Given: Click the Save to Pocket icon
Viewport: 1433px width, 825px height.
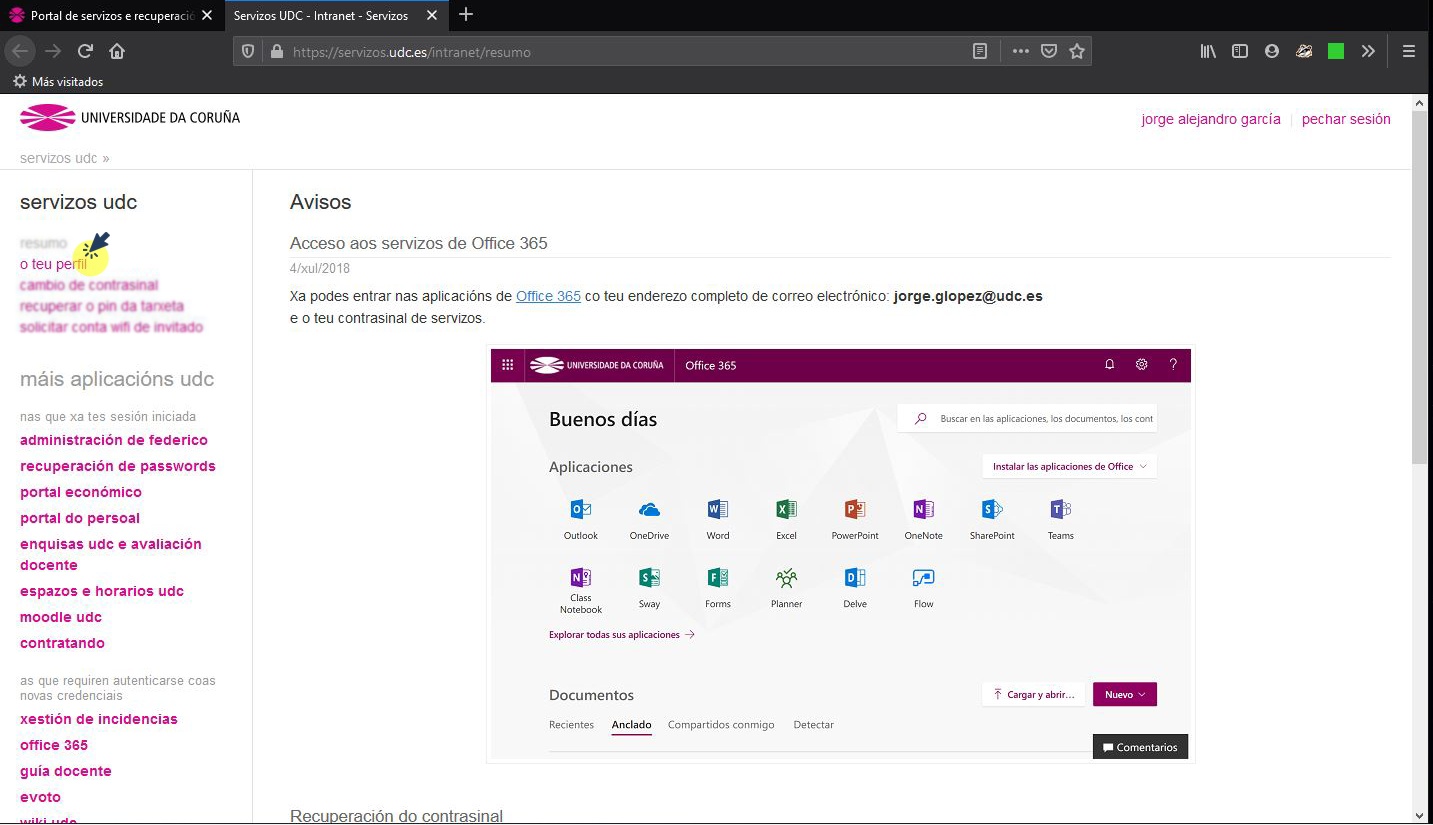Looking at the screenshot, I should (1049, 51).
